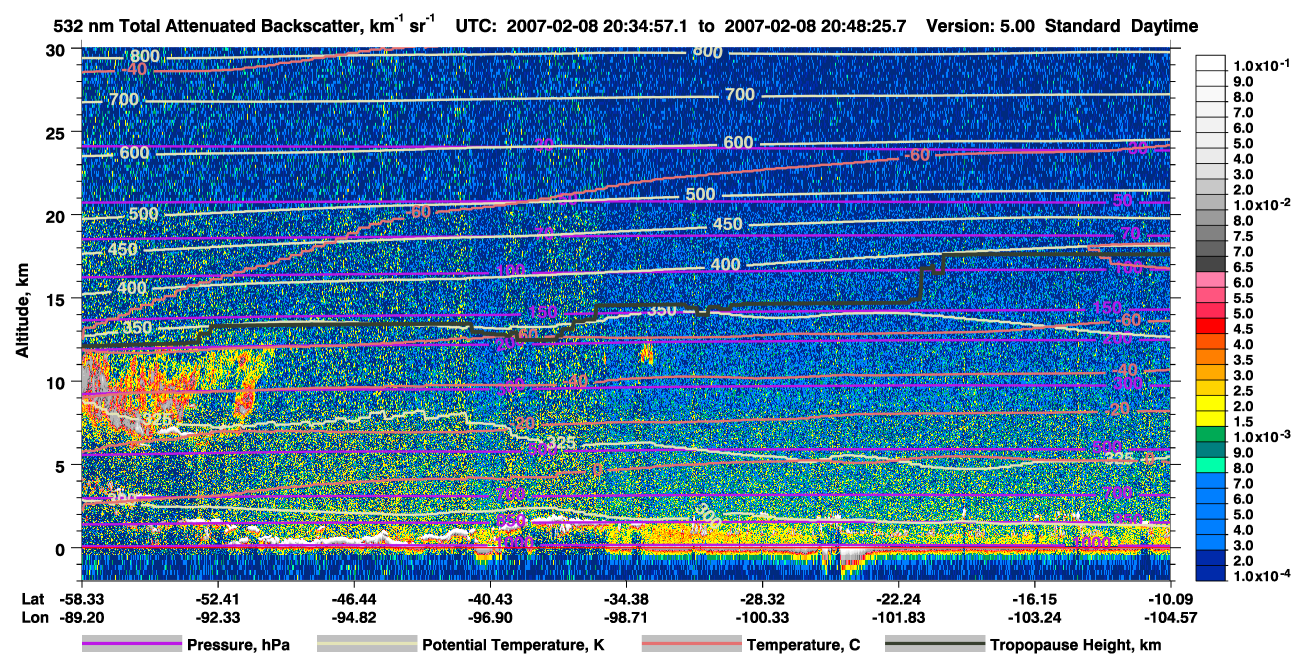Click longitude value '-92.33'

[217, 617]
